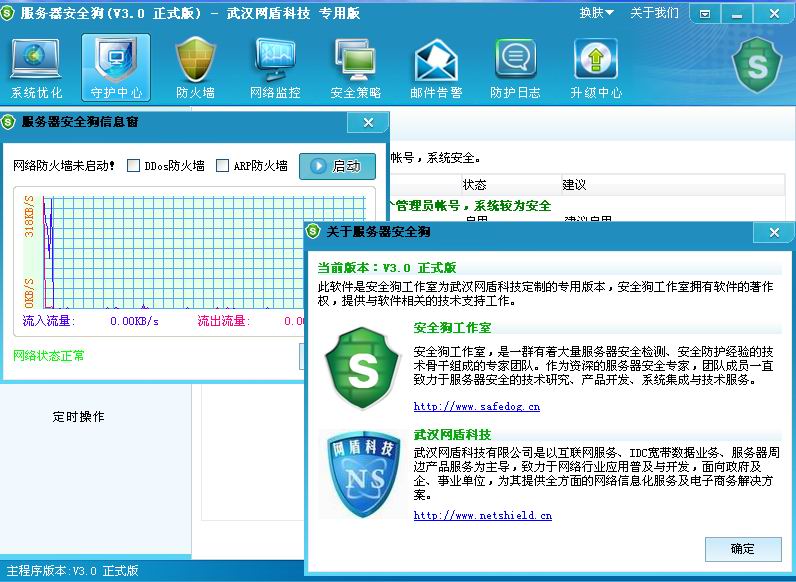
Task: Click 当前版本：V3.0 正式版 heading
Action: 387,268
